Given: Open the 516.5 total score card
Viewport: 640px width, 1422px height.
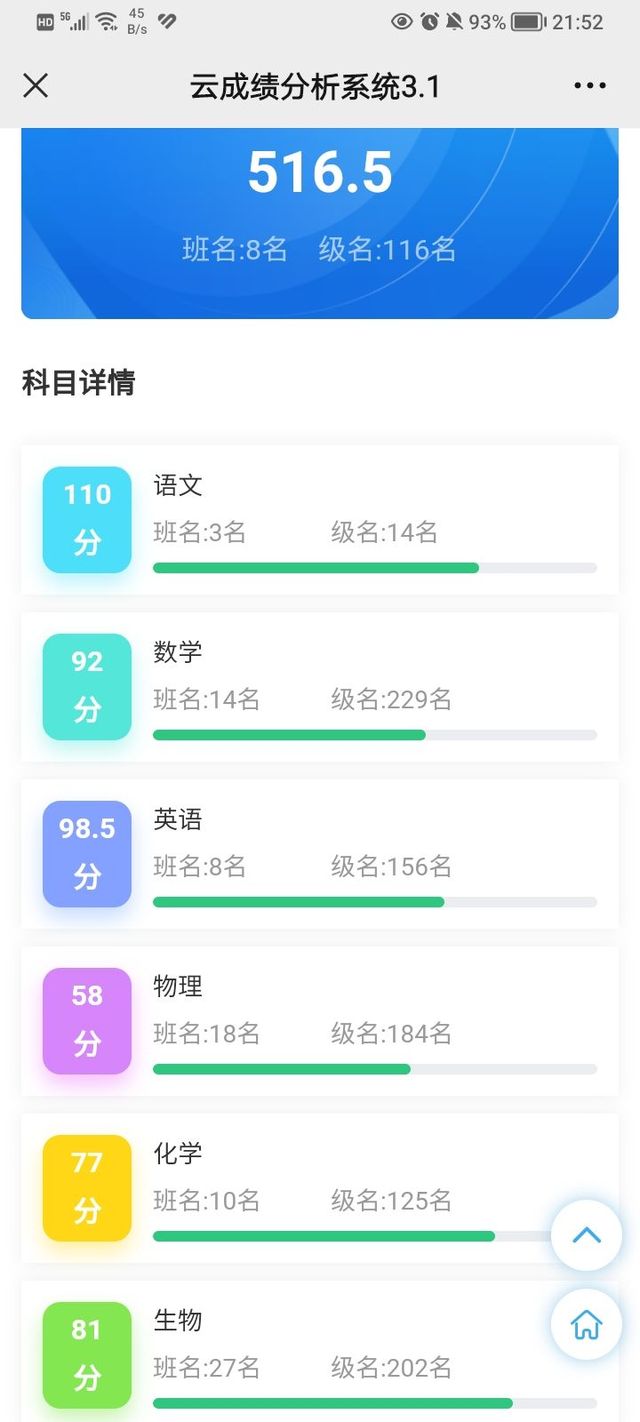Looking at the screenshot, I should 320,223.
